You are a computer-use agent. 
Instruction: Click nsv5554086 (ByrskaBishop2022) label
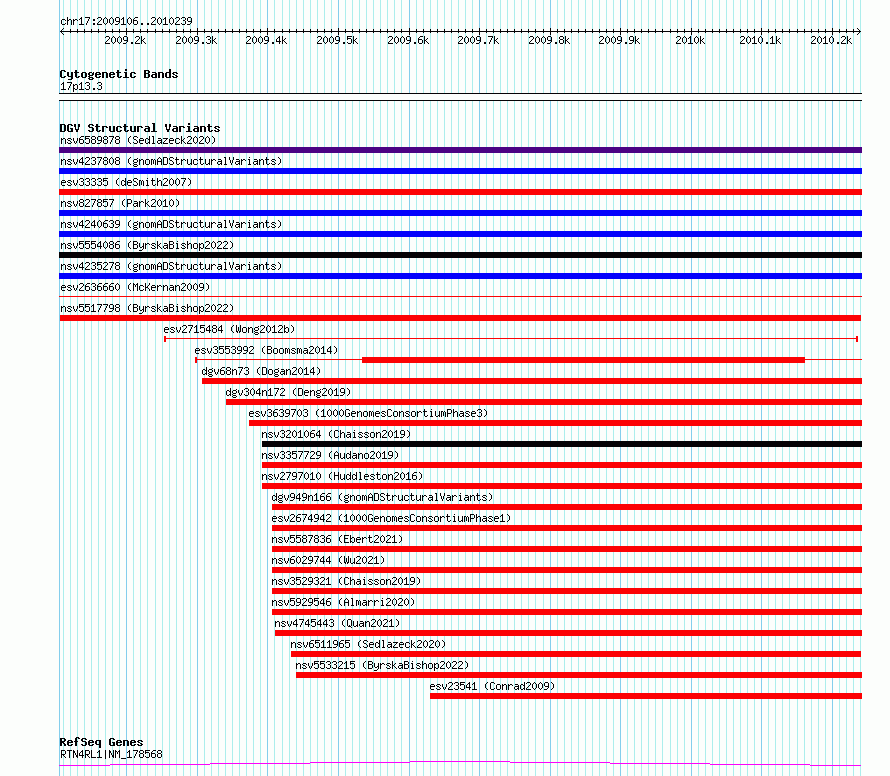click(x=147, y=245)
